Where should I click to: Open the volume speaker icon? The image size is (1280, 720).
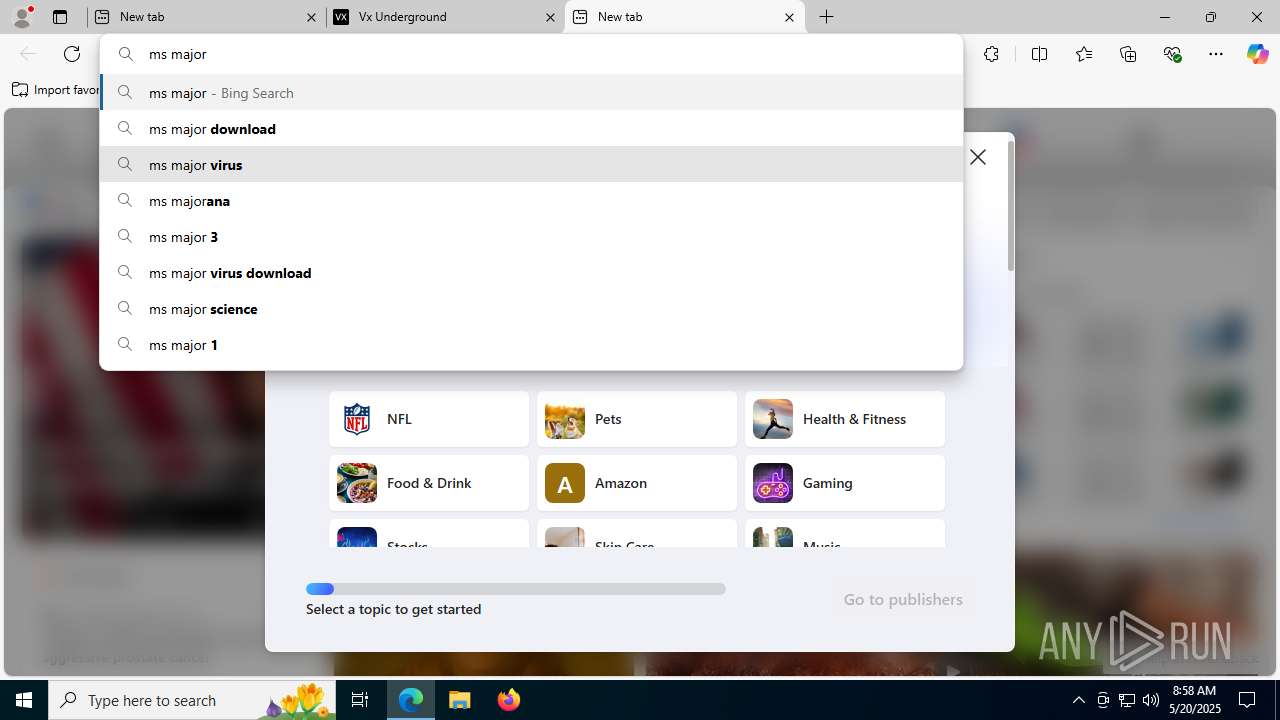(x=1151, y=700)
